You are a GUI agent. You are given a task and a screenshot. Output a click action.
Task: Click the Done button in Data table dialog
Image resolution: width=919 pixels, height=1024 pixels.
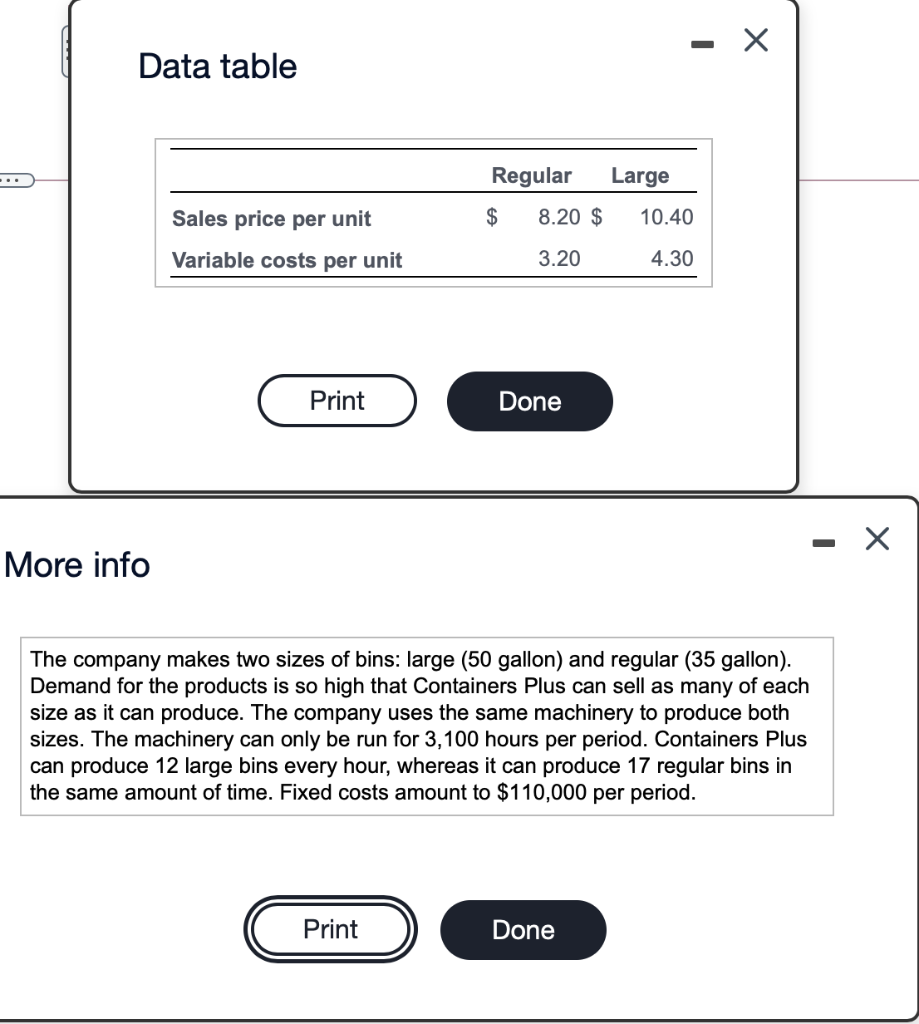pyautogui.click(x=529, y=401)
